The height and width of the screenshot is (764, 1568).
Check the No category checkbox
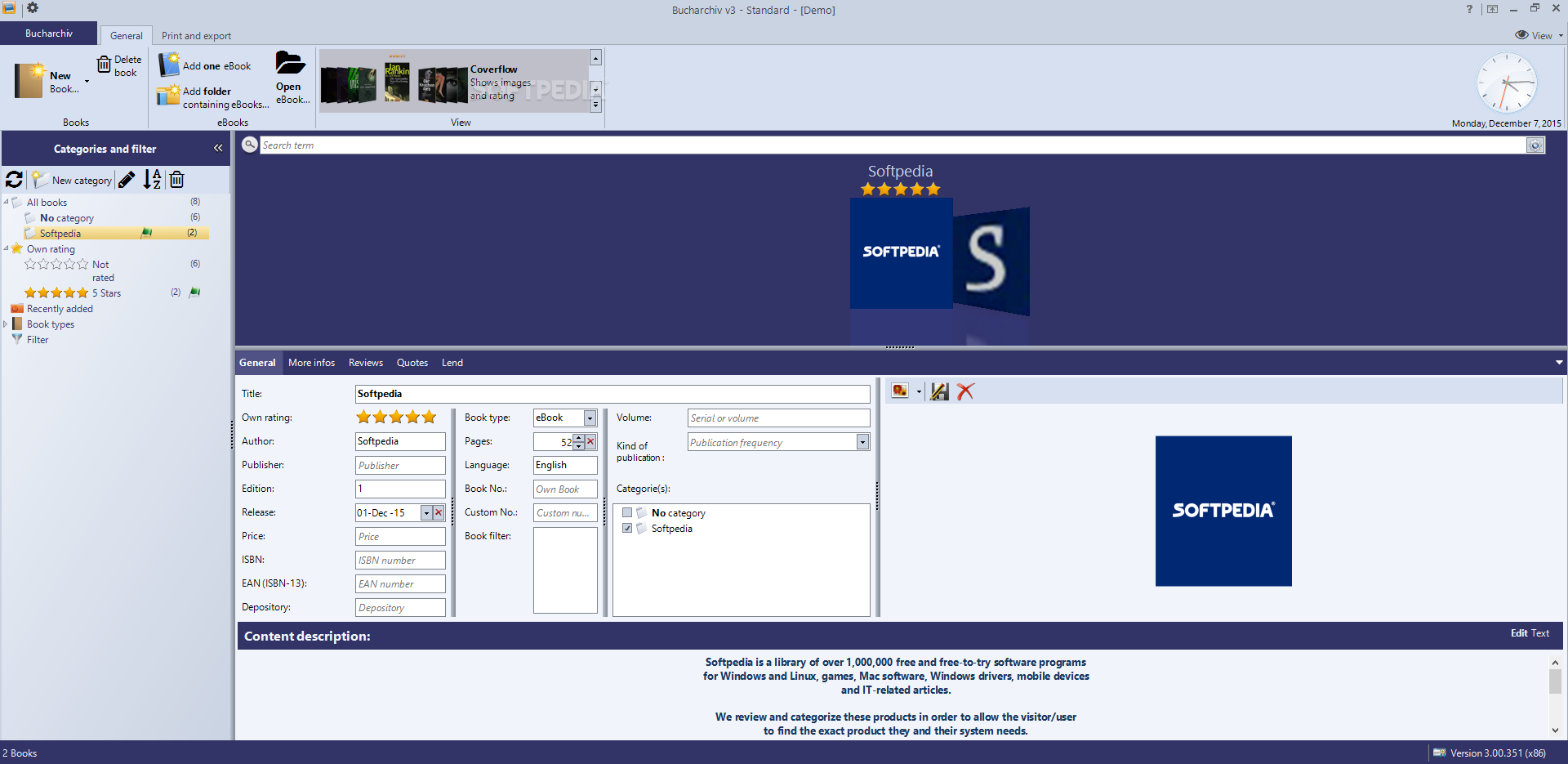point(627,512)
